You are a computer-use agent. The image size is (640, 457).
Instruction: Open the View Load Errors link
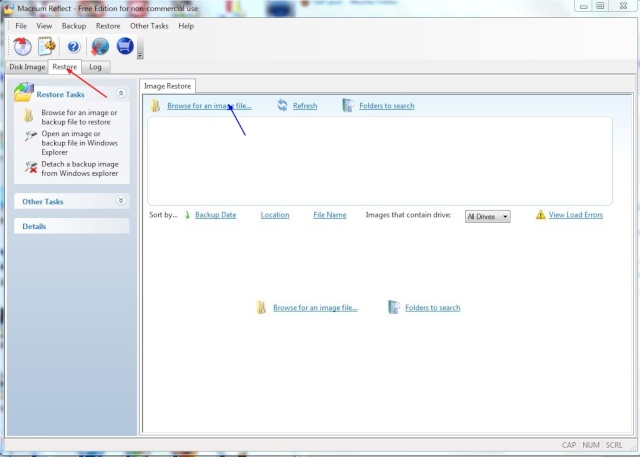click(576, 215)
